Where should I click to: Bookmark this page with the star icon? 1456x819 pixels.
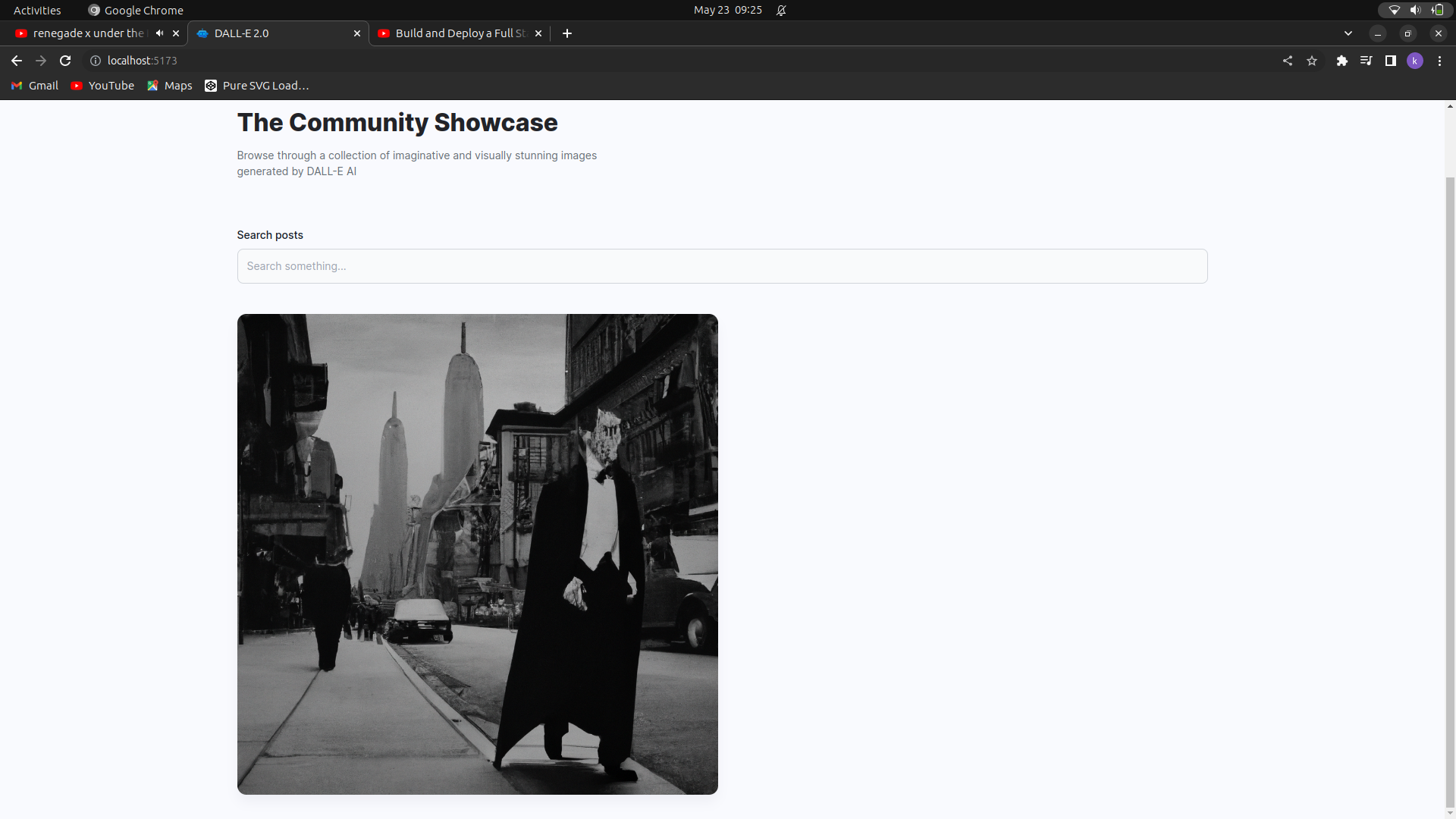pos(1312,61)
